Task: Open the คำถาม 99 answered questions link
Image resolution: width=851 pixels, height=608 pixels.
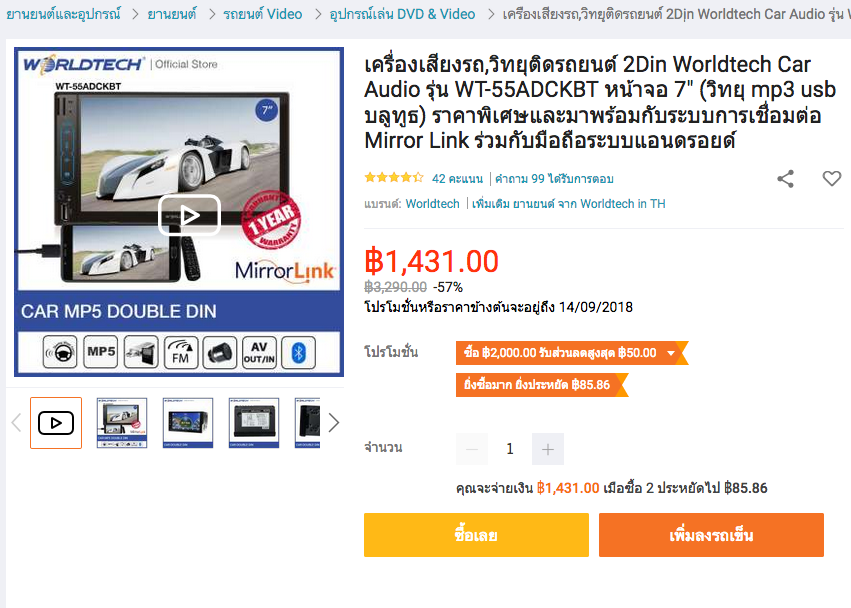Action: point(554,179)
